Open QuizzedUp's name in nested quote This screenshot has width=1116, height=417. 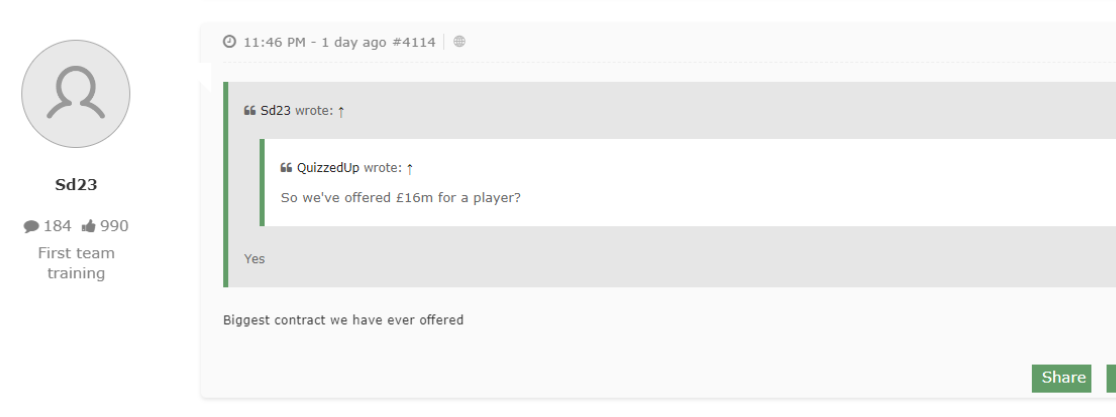(x=328, y=168)
